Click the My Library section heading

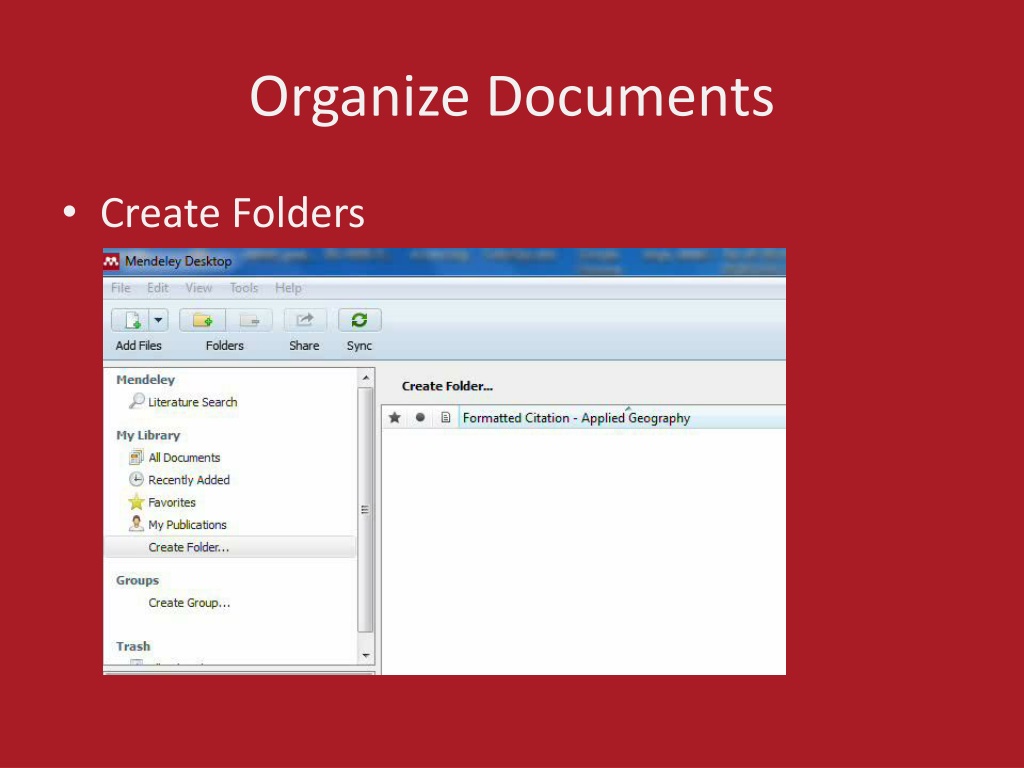(148, 436)
